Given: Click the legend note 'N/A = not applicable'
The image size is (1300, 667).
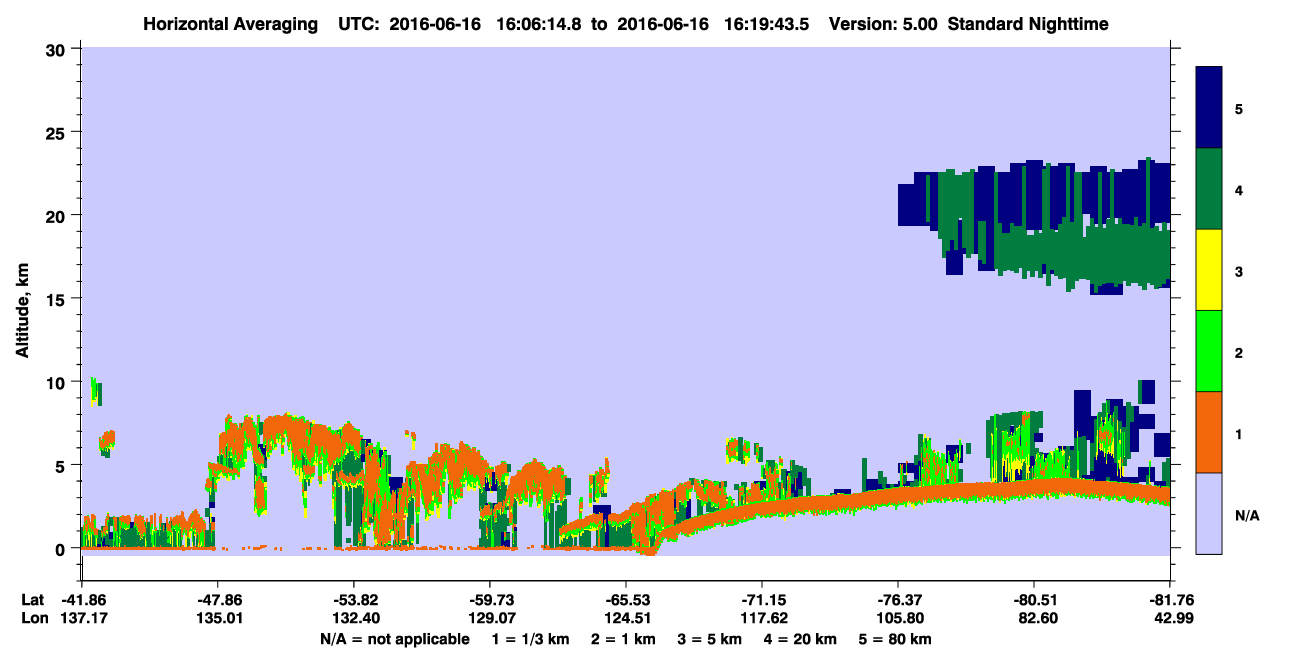Looking at the screenshot, I should click(x=394, y=638).
